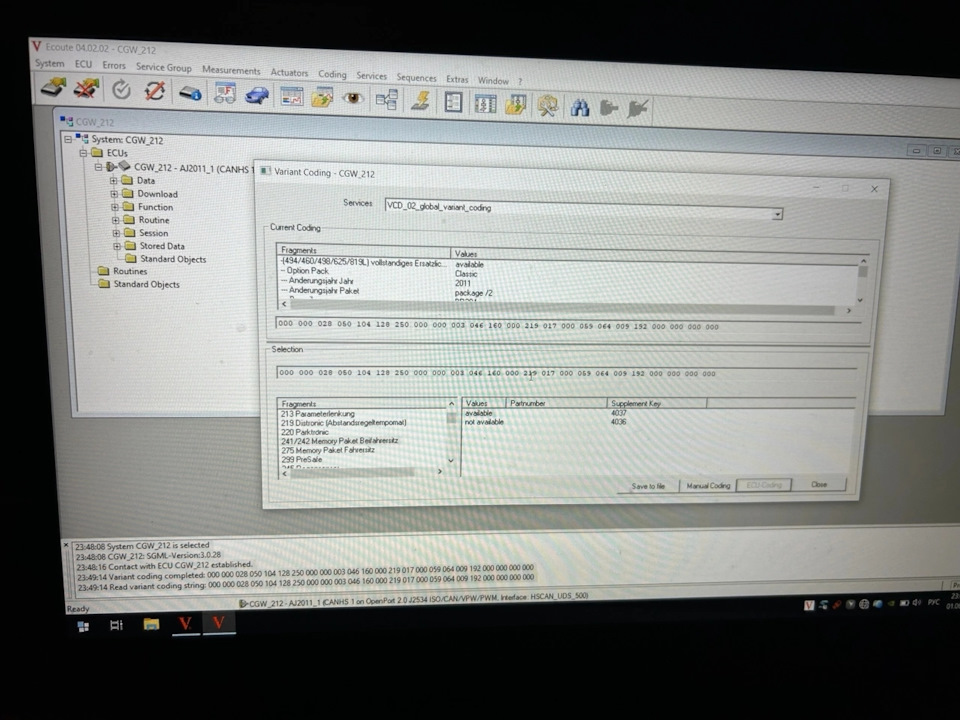960x720 pixels.
Task: Click the Save to file button
Action: click(648, 486)
